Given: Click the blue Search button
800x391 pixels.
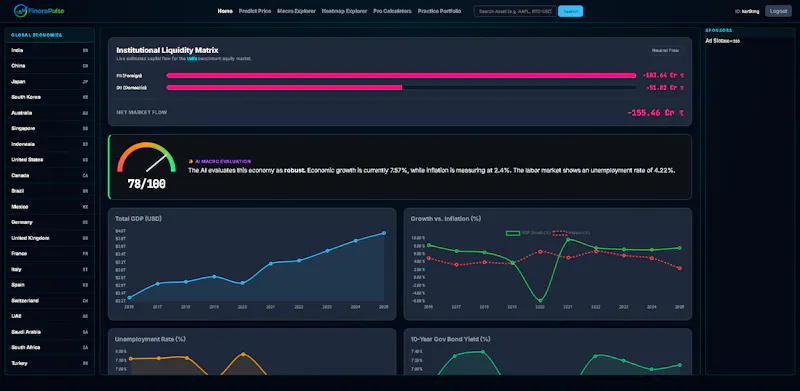Looking at the screenshot, I should pyautogui.click(x=570, y=11).
